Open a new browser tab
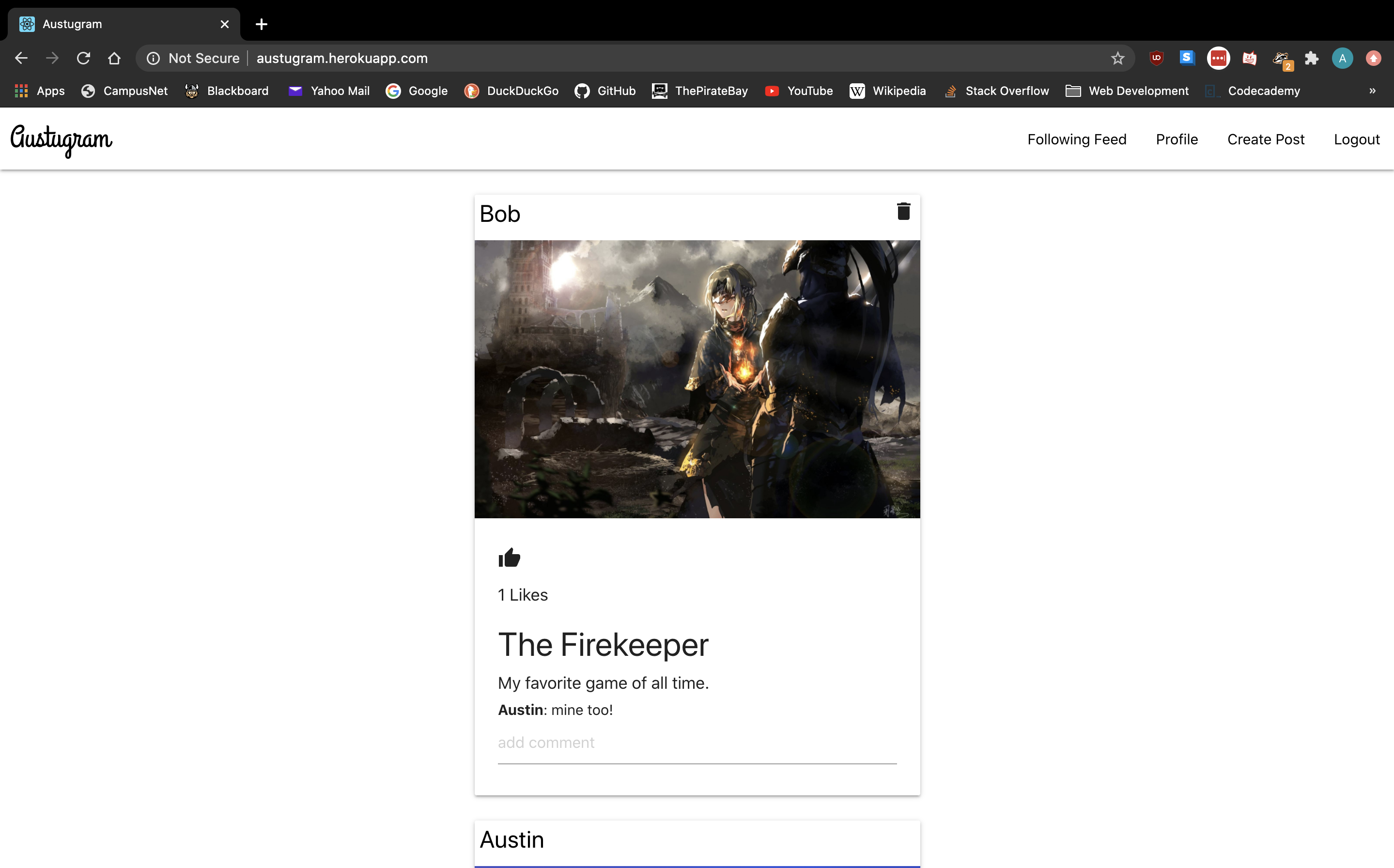 click(x=261, y=24)
